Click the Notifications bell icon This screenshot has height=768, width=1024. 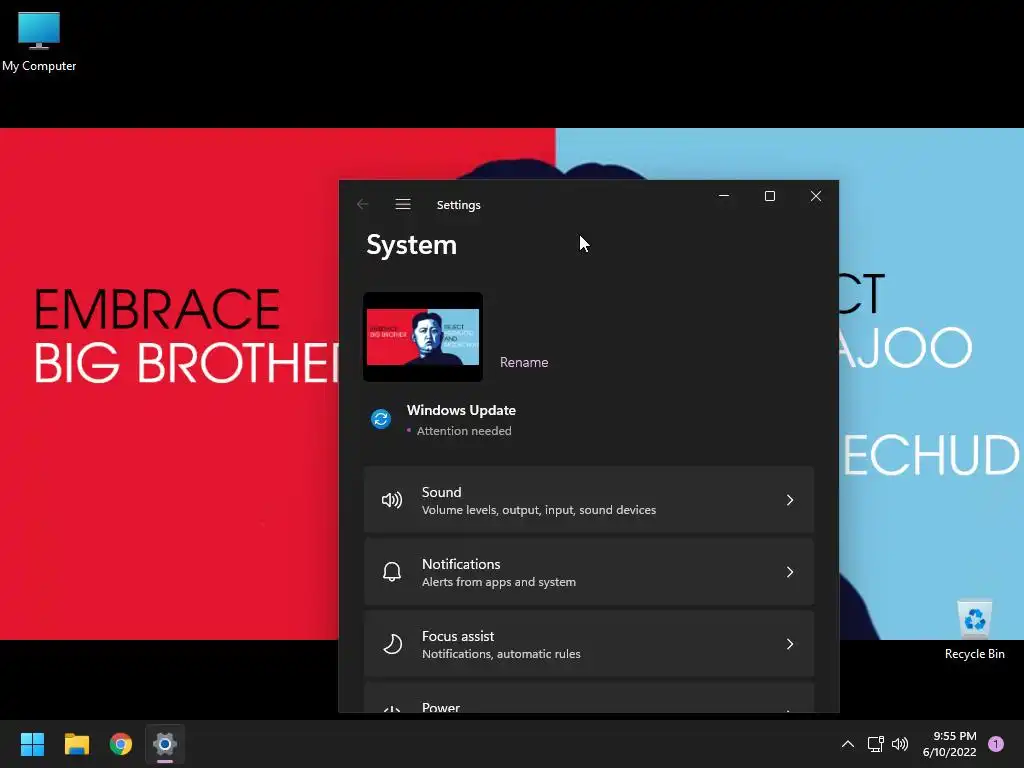(392, 572)
